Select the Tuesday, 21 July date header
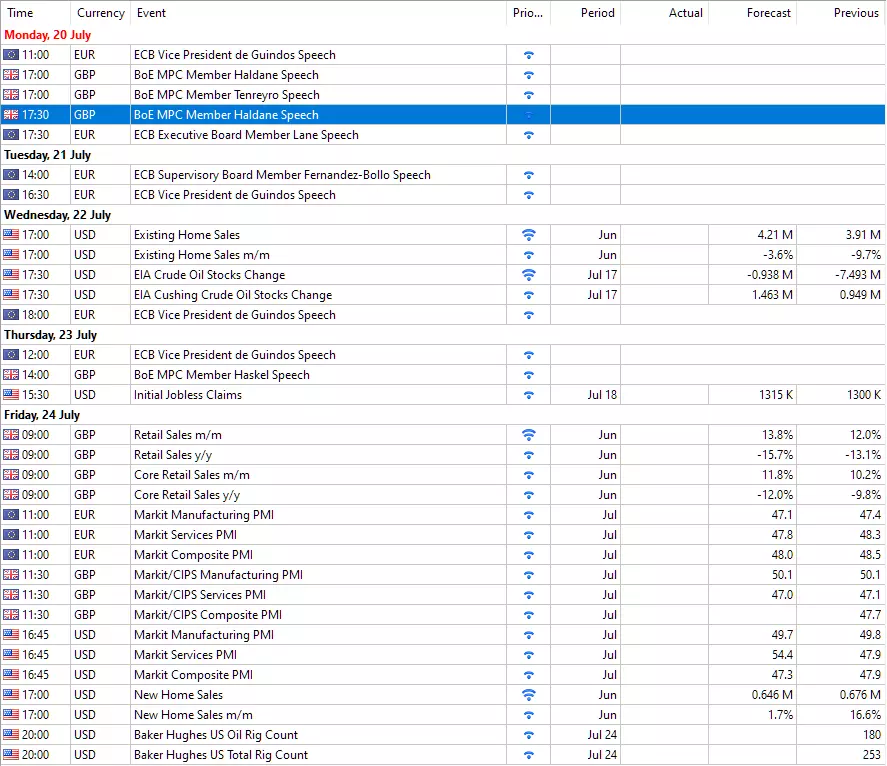 tap(48, 155)
